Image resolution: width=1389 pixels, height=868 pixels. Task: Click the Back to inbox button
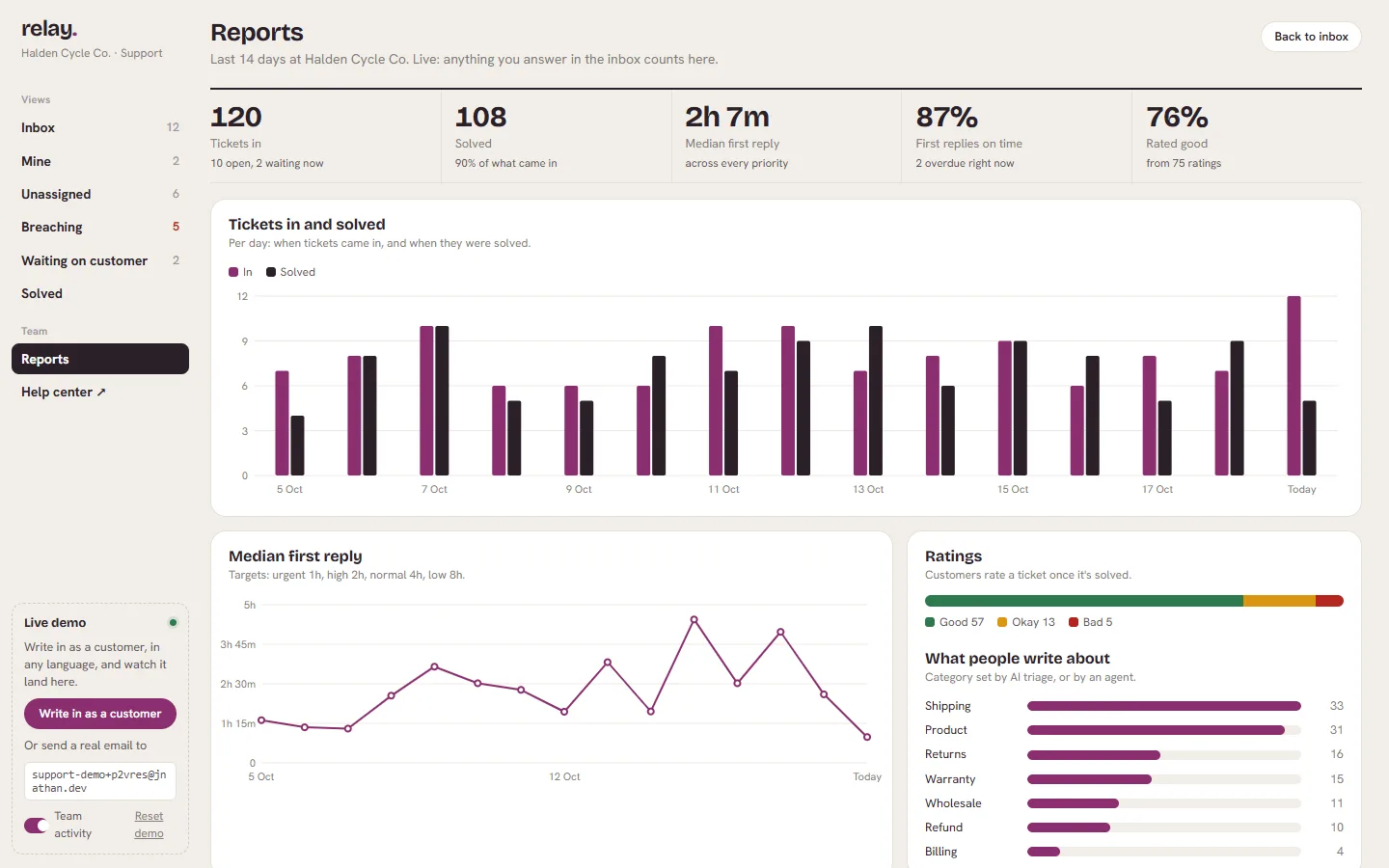[1311, 37]
